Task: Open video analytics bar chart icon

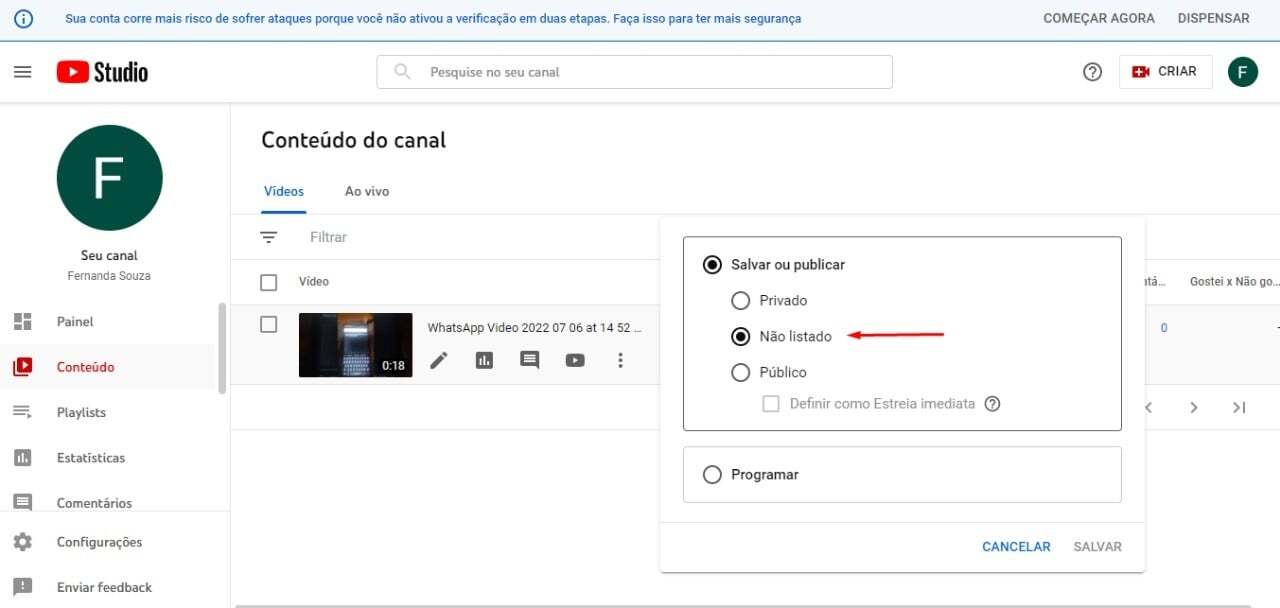Action: [x=485, y=360]
